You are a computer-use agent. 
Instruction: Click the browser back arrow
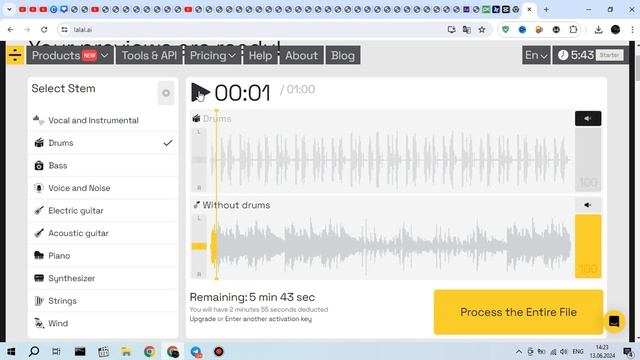click(x=11, y=29)
